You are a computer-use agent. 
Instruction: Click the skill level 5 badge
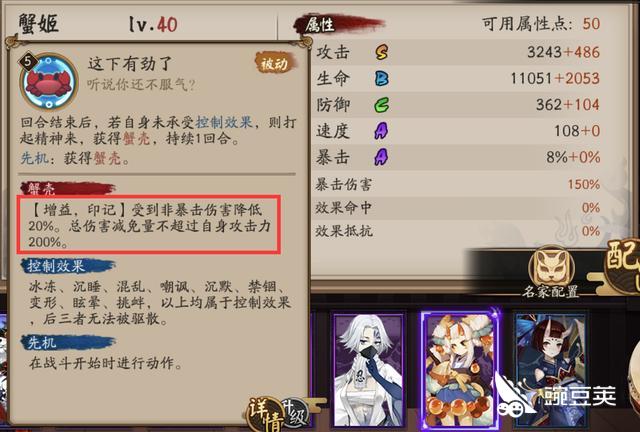[x=28, y=62]
